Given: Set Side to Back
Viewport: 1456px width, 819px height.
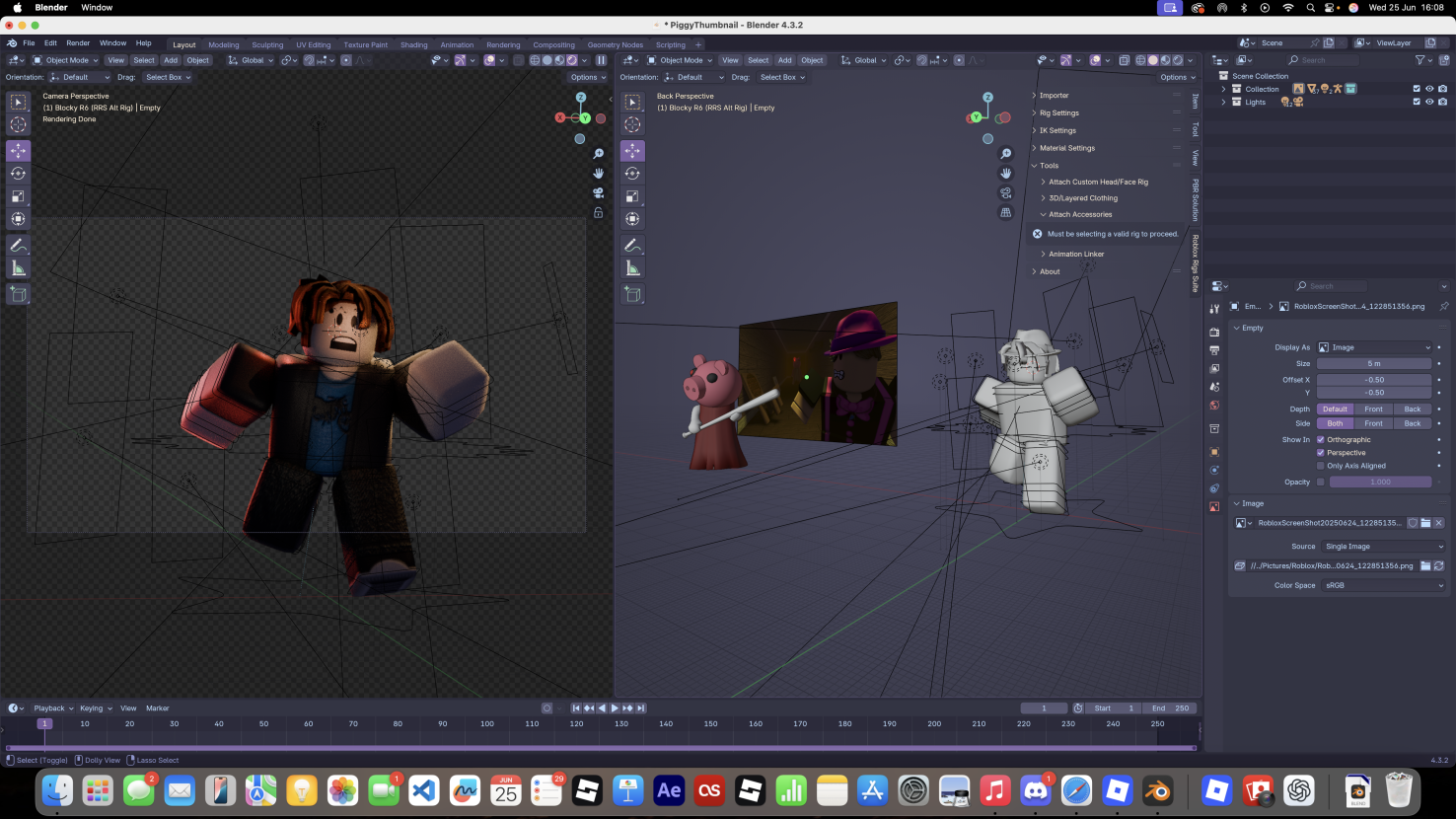Looking at the screenshot, I should pyautogui.click(x=1412, y=423).
